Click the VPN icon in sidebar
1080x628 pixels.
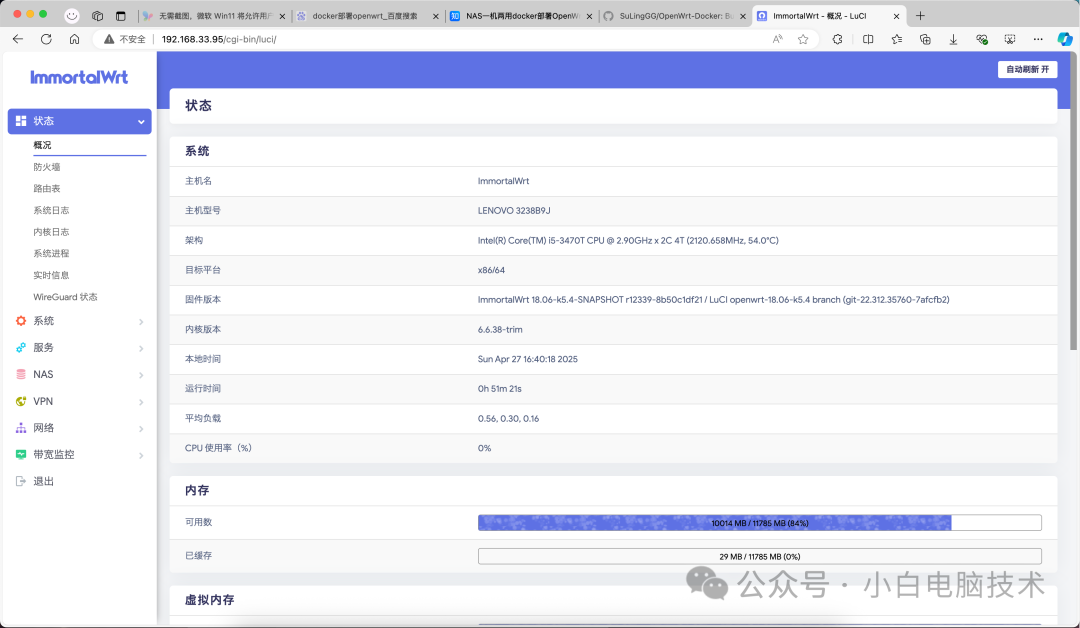(21, 401)
